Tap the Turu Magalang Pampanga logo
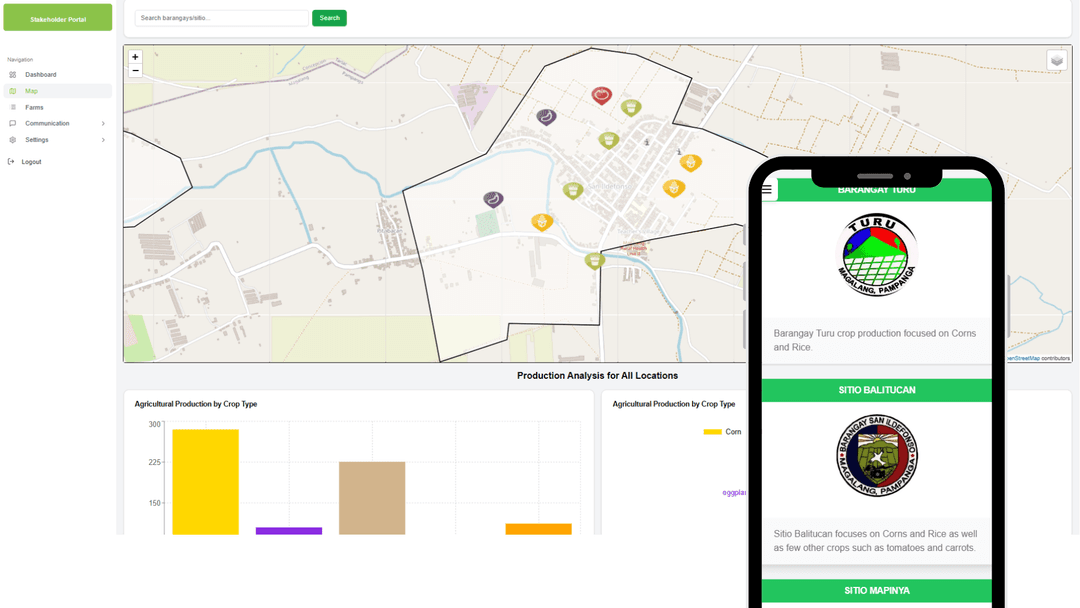 876,255
